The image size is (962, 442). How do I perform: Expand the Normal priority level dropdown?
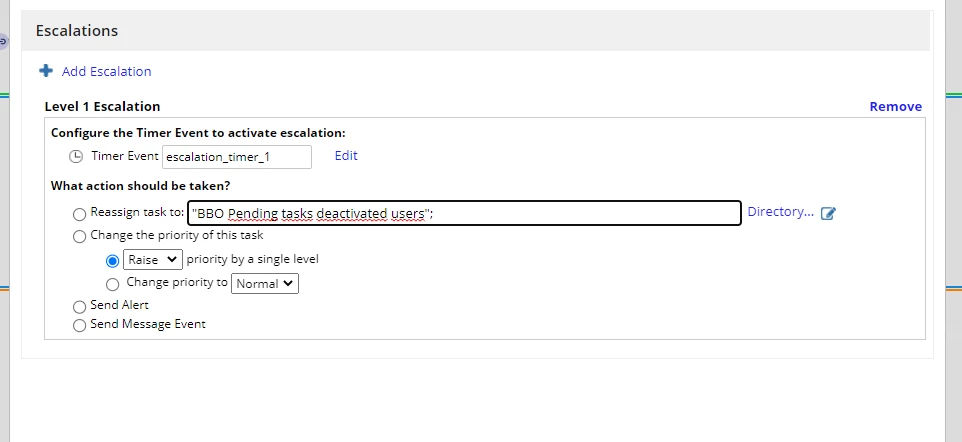pos(265,284)
